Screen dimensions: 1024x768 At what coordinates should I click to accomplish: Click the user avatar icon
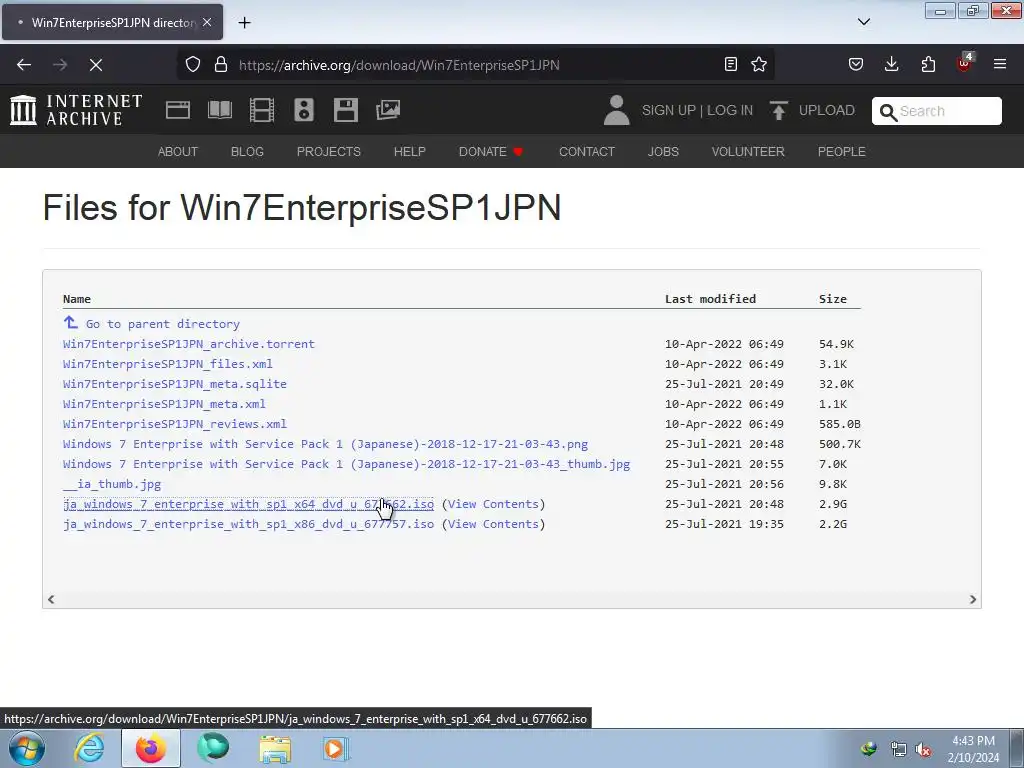tap(616, 110)
